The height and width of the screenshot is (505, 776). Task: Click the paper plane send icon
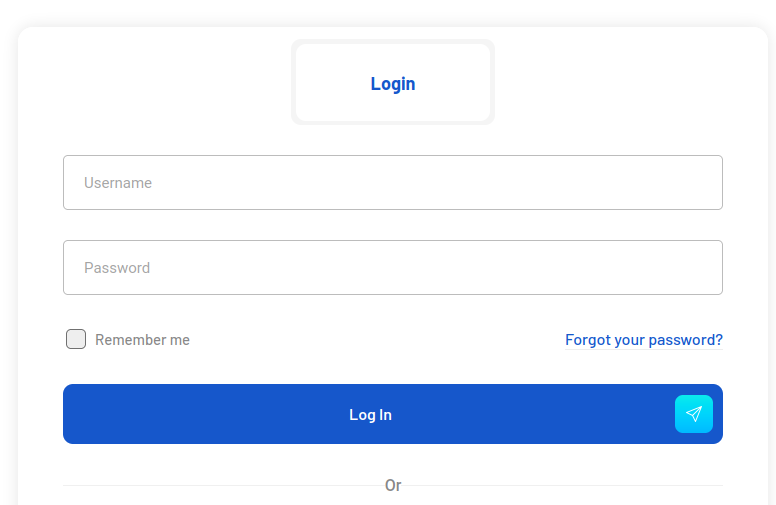tap(694, 414)
